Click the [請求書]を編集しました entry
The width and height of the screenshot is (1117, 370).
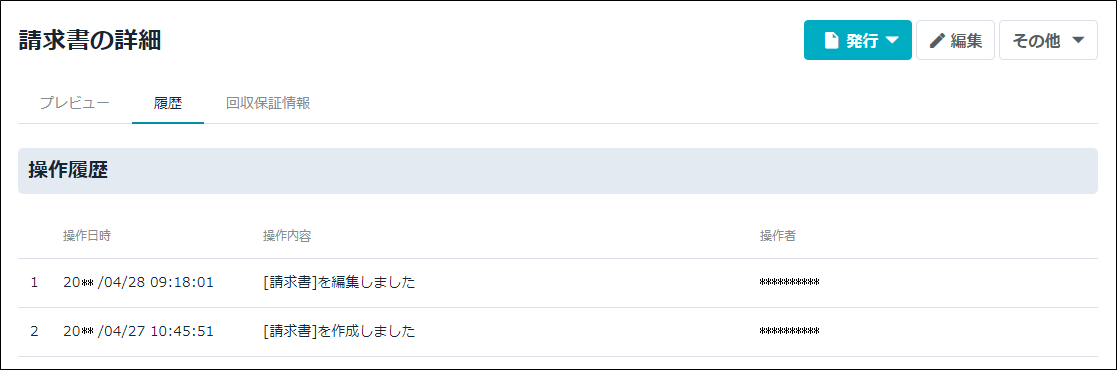338,282
